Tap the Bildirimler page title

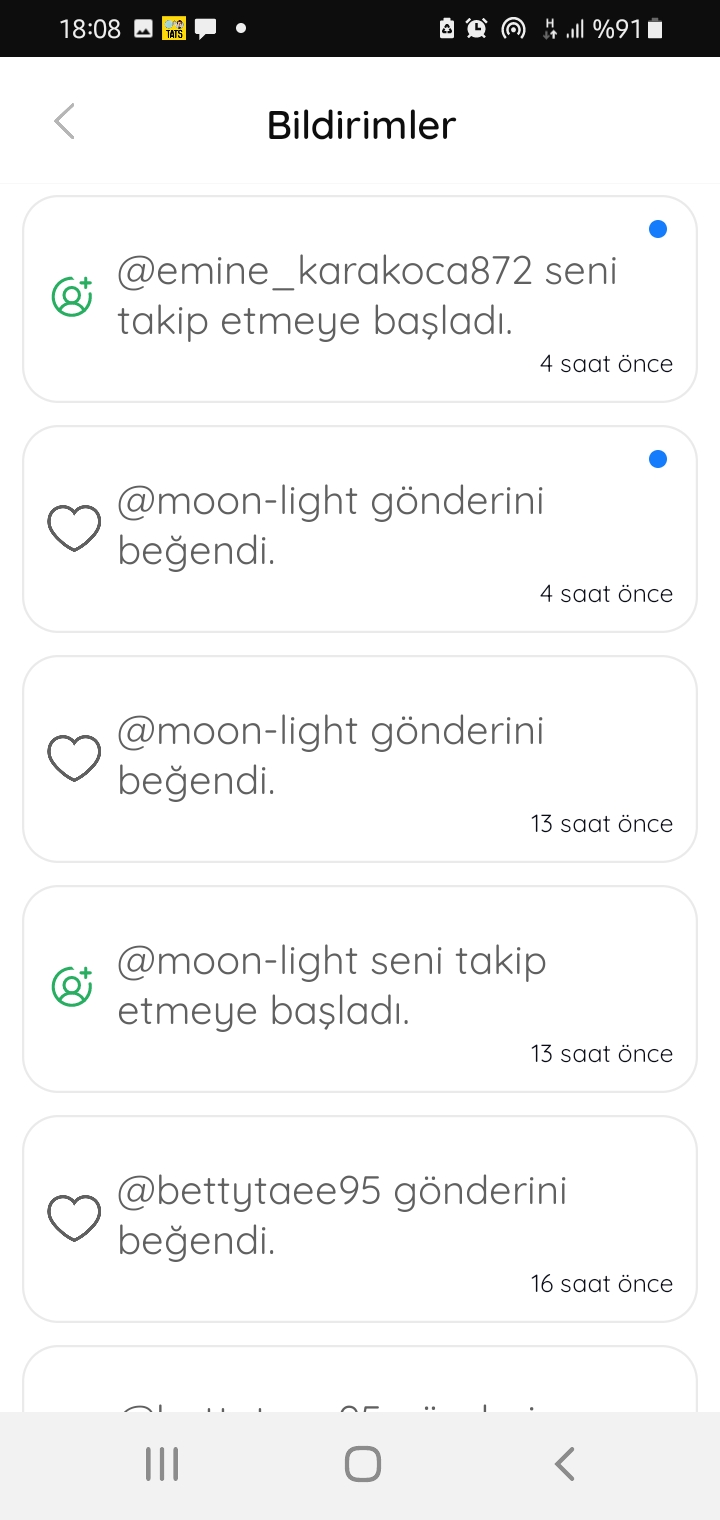click(361, 125)
